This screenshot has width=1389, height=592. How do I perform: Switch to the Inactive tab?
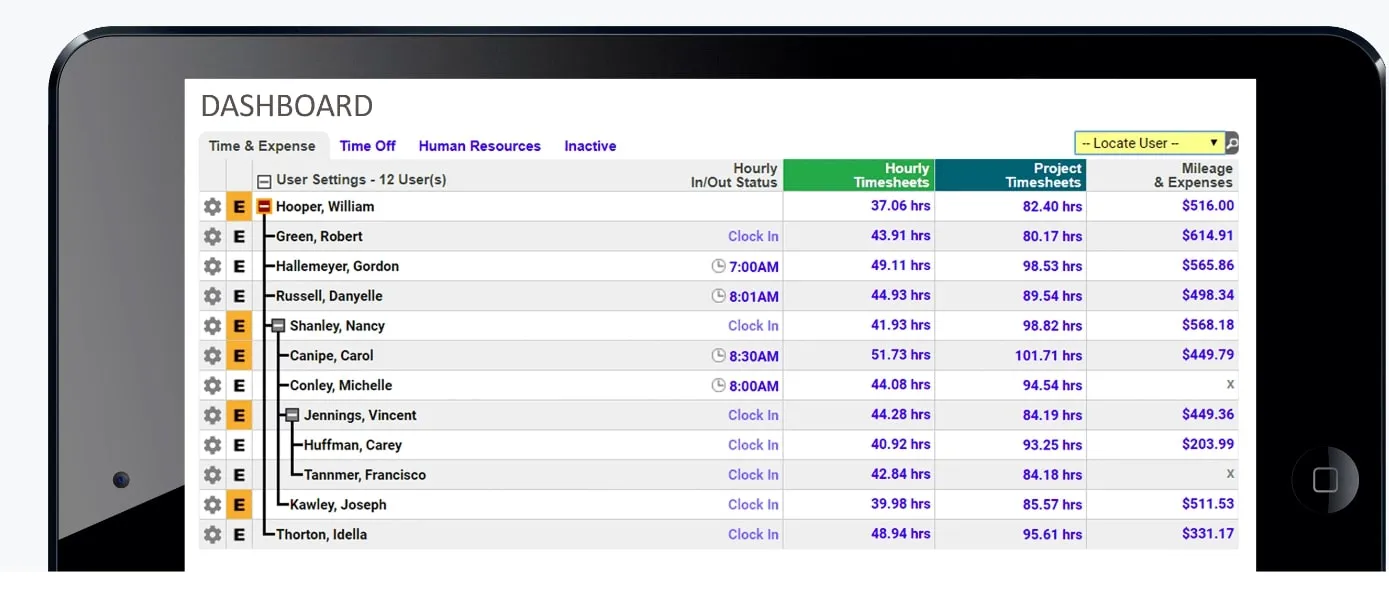(590, 146)
